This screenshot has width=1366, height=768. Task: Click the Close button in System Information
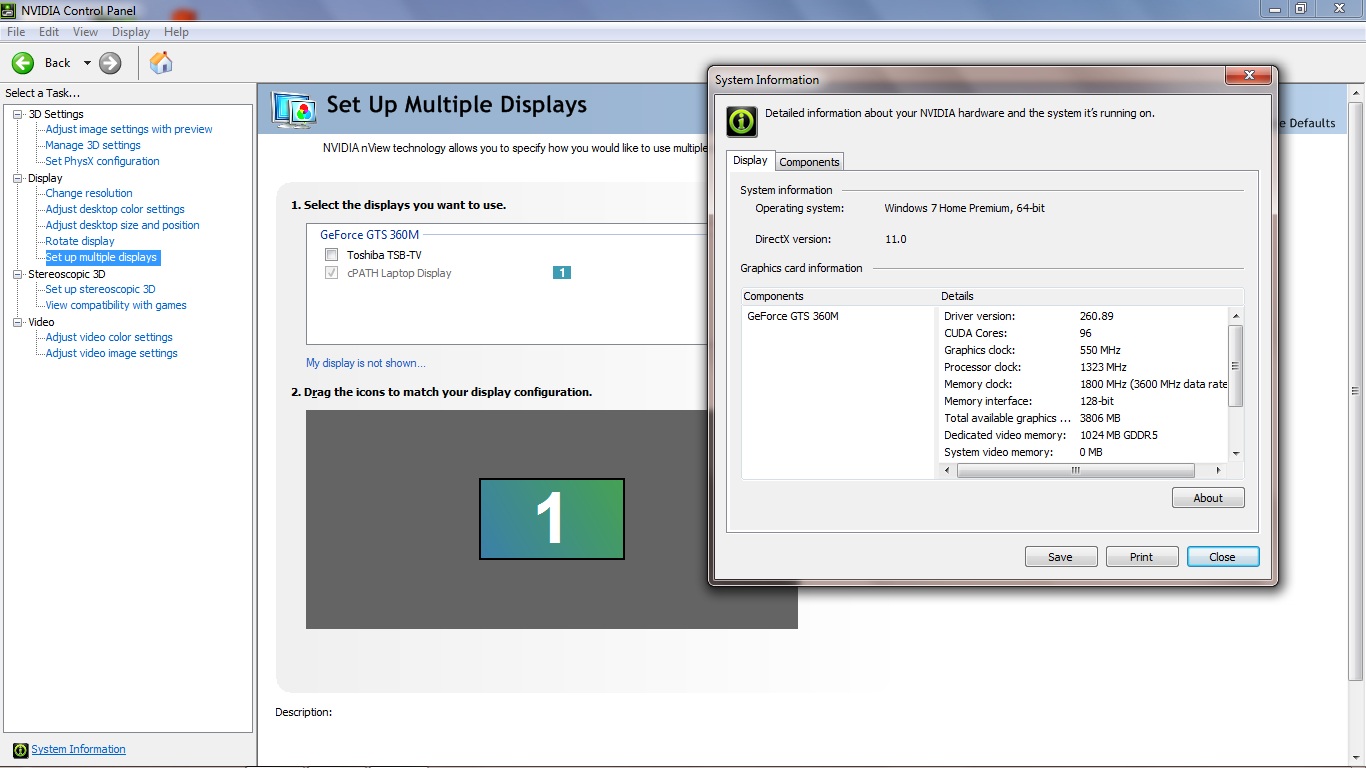(x=1223, y=557)
